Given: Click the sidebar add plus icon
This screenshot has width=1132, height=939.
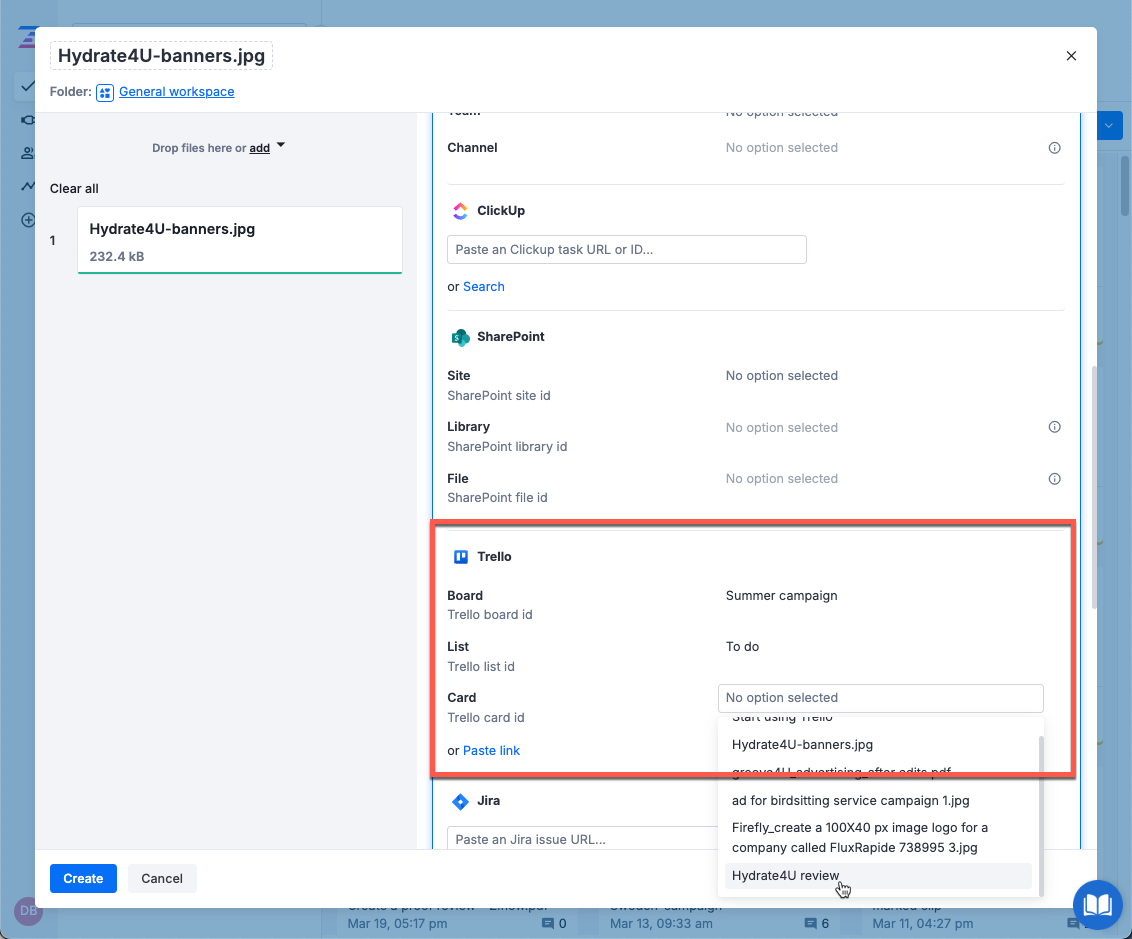Looking at the screenshot, I should coord(28,220).
